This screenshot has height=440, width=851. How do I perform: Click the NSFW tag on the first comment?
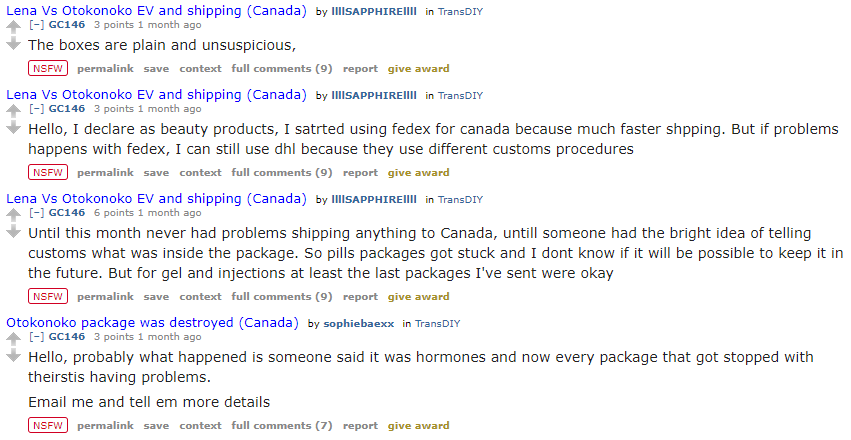tap(47, 69)
